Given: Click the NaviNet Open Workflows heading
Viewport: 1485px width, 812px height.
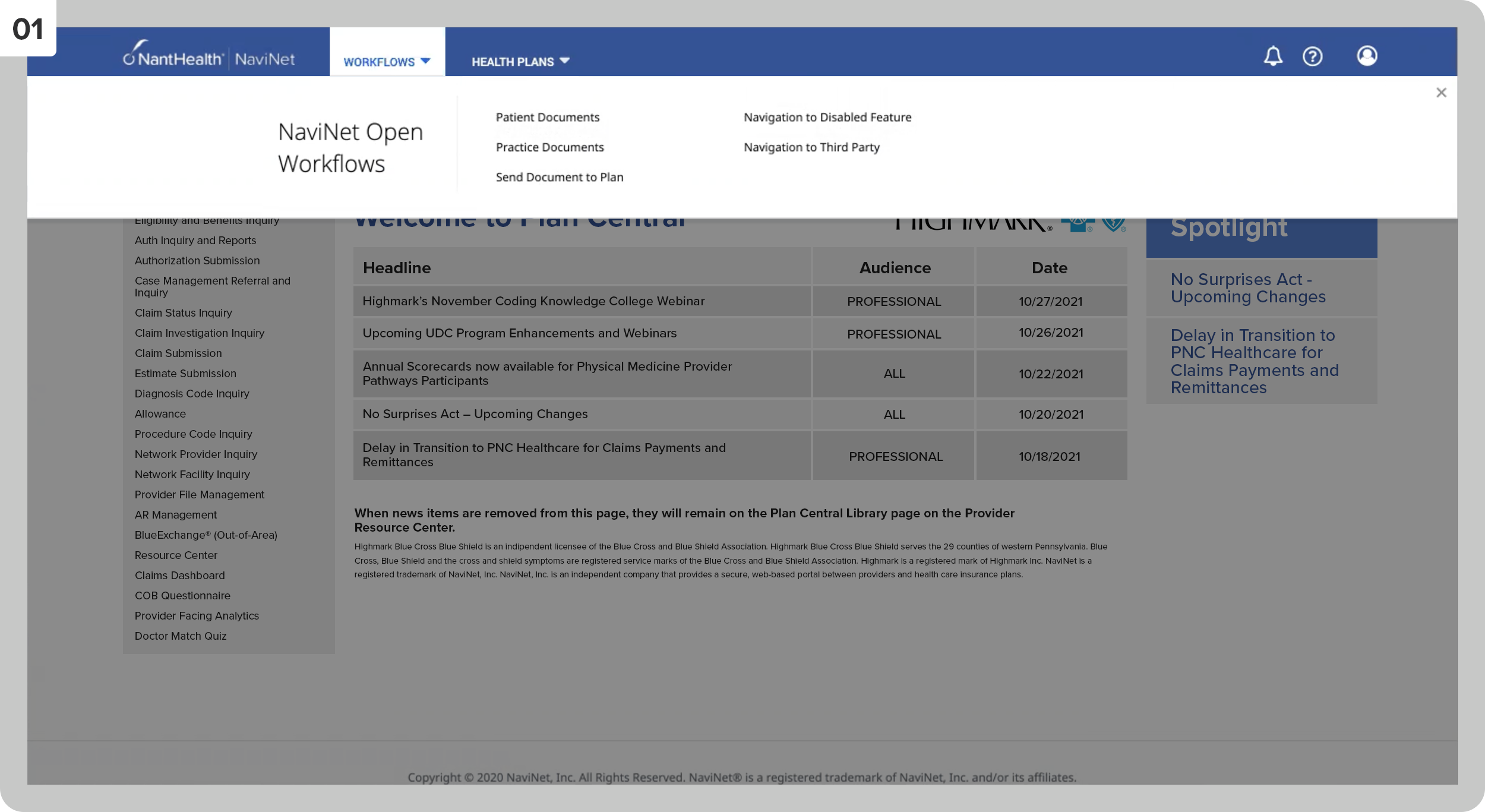Looking at the screenshot, I should (350, 148).
